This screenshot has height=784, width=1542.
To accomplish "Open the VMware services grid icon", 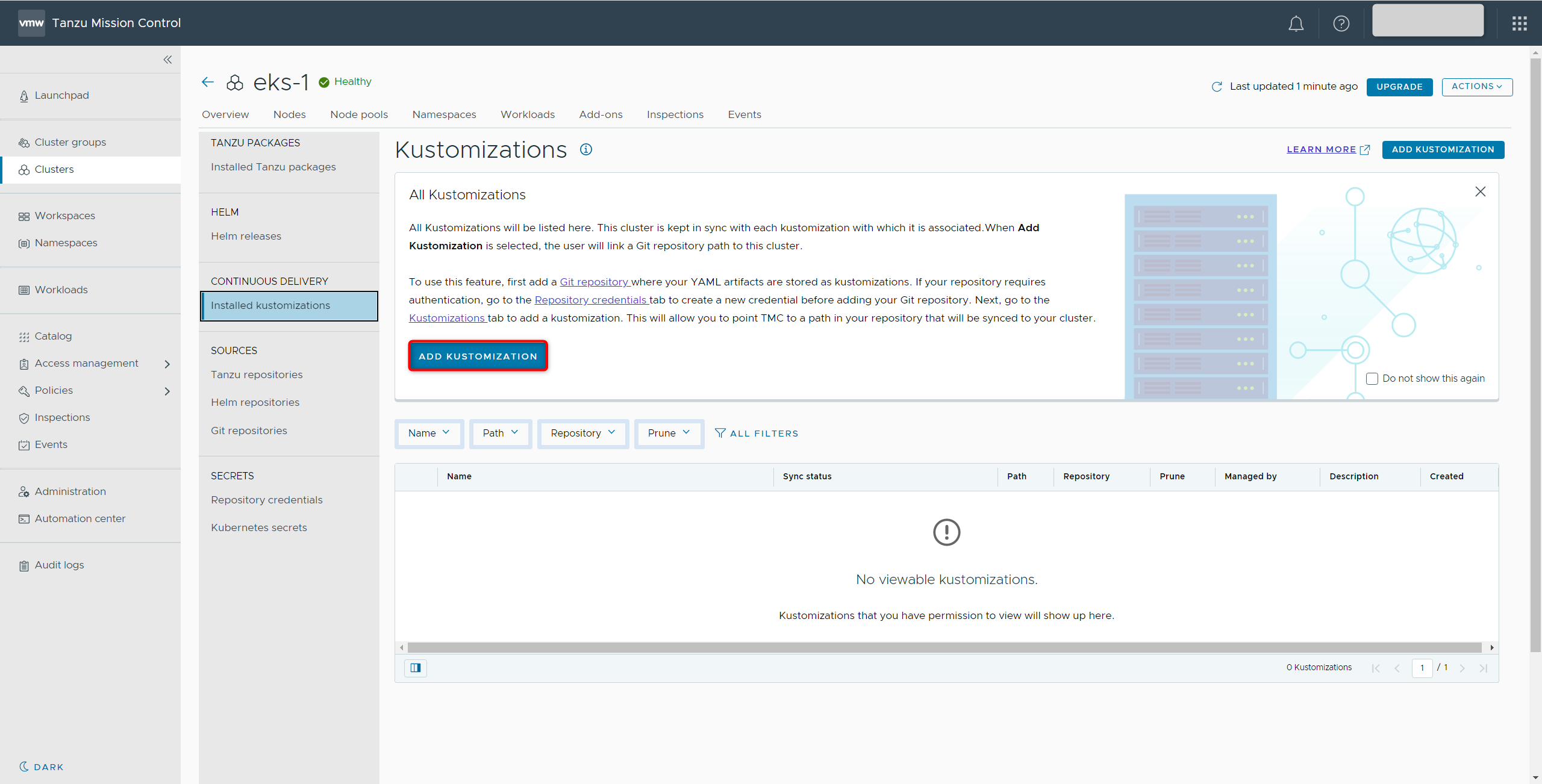I will click(x=1519, y=23).
